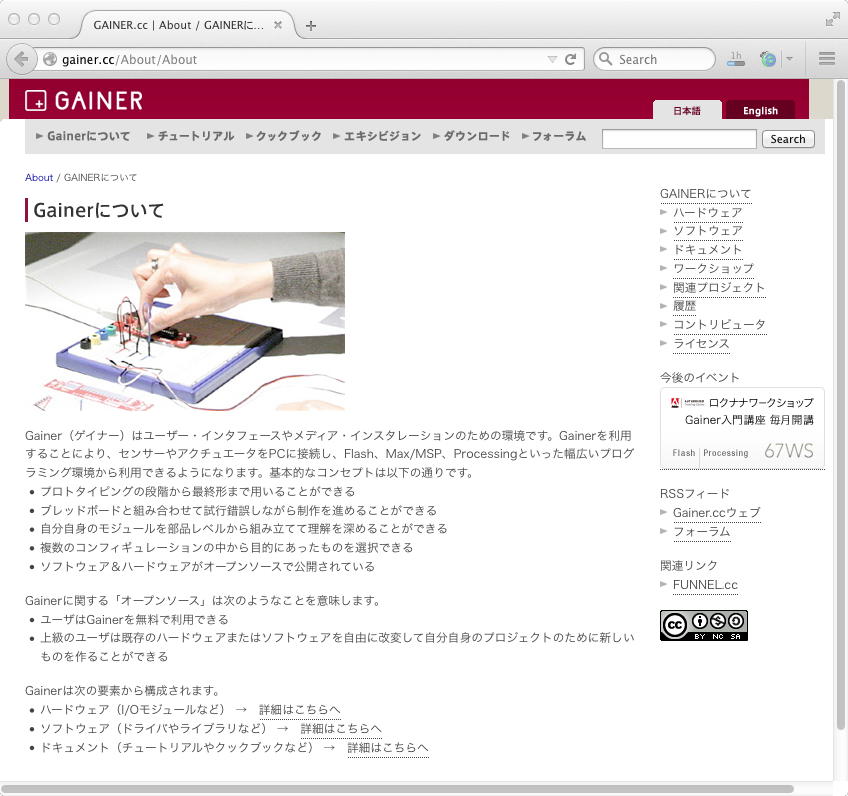Open the チュートリアル navigation menu
This screenshot has height=796, width=848.
tap(190, 136)
